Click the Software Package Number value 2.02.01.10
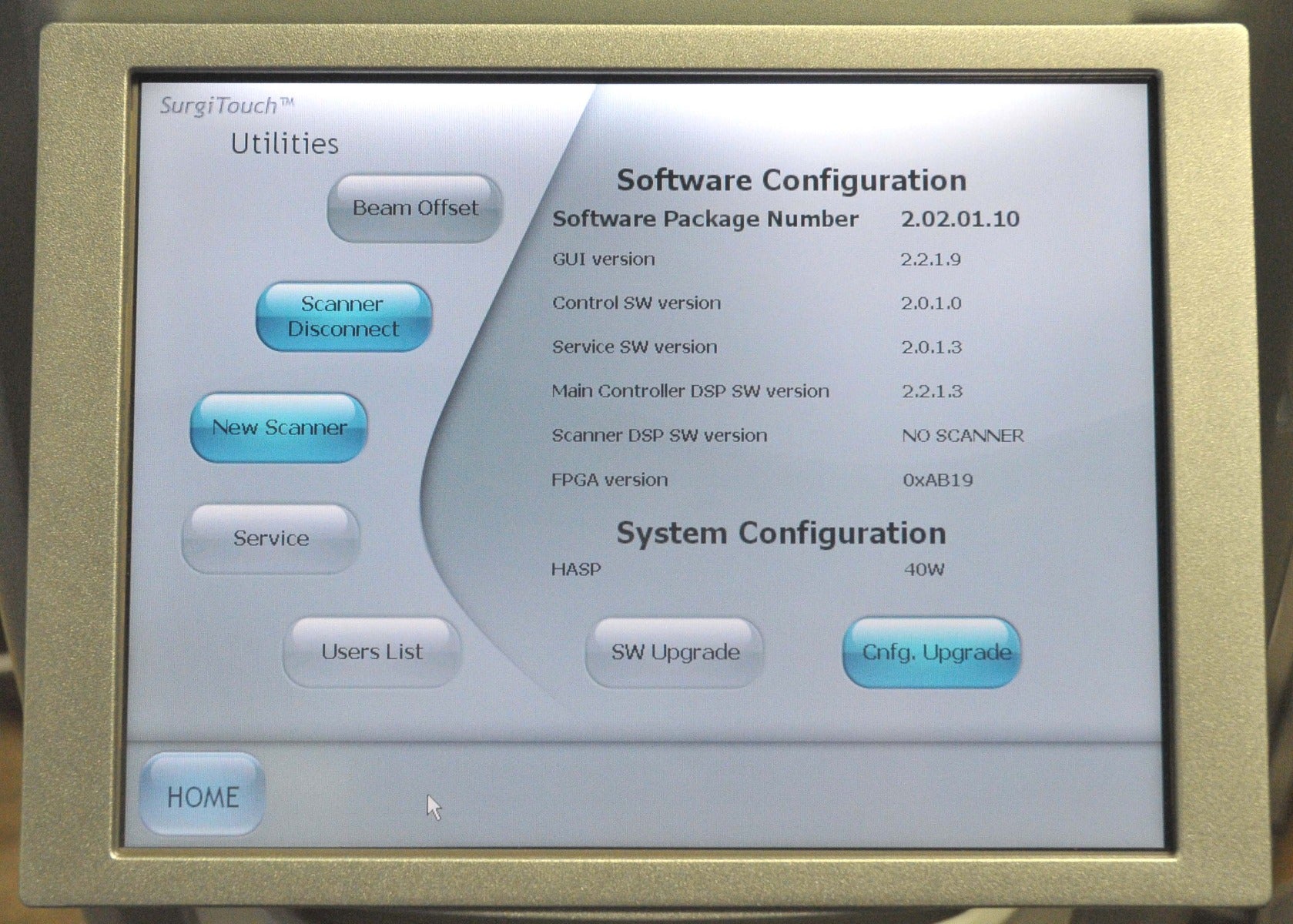Viewport: 1293px width, 924px height. pyautogui.click(x=960, y=219)
